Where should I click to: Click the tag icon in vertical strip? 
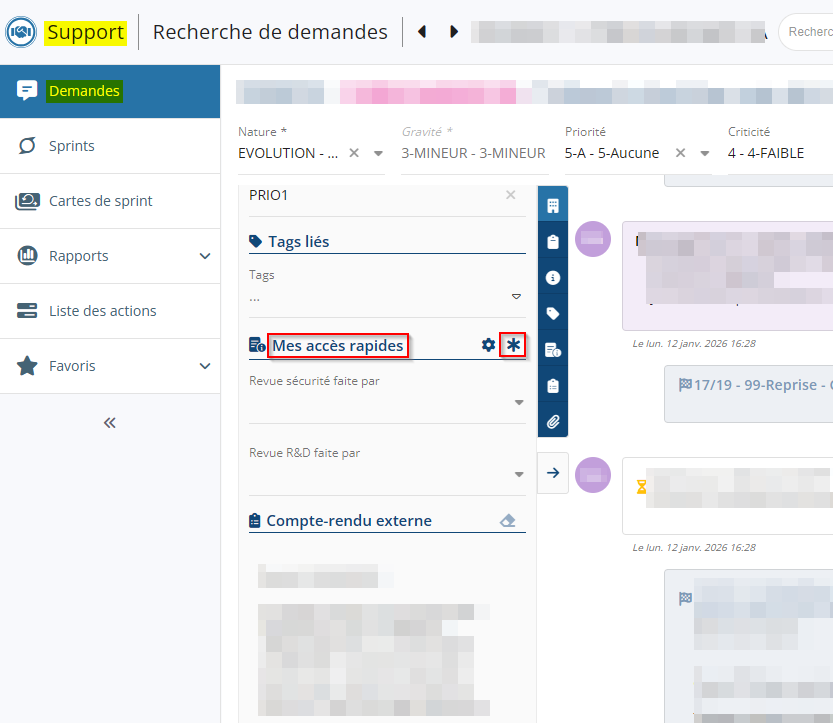coord(553,313)
